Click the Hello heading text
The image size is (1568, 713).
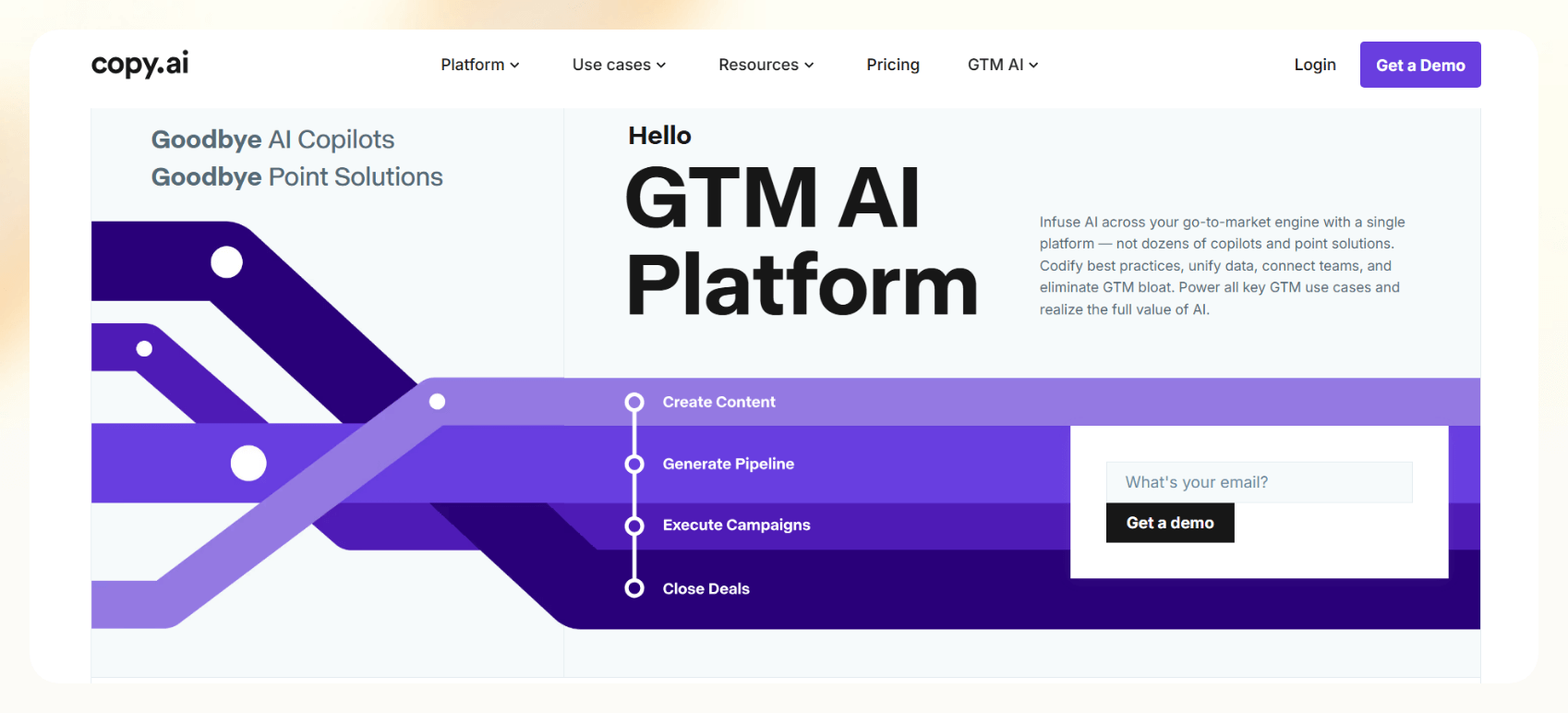click(659, 136)
